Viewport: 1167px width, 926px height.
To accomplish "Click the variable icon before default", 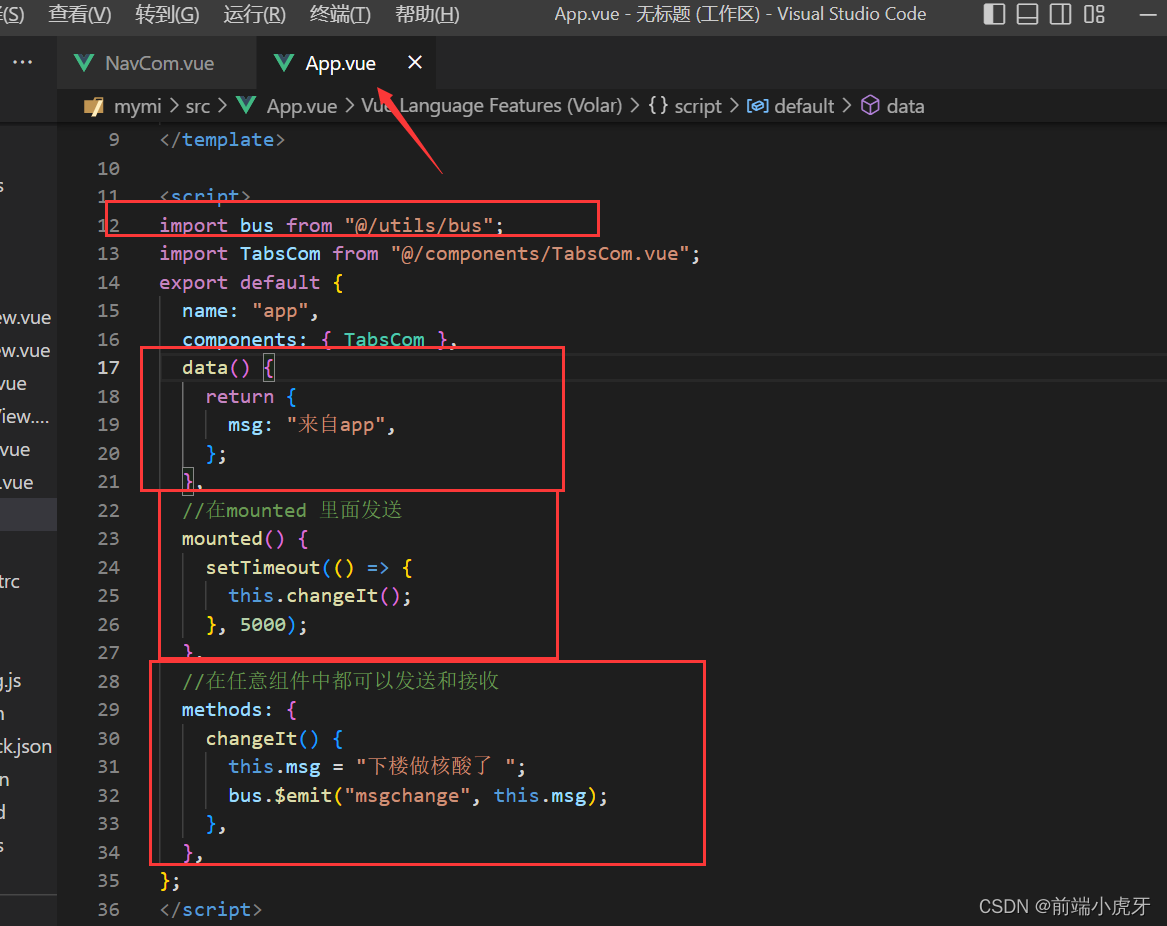I will click(x=758, y=106).
